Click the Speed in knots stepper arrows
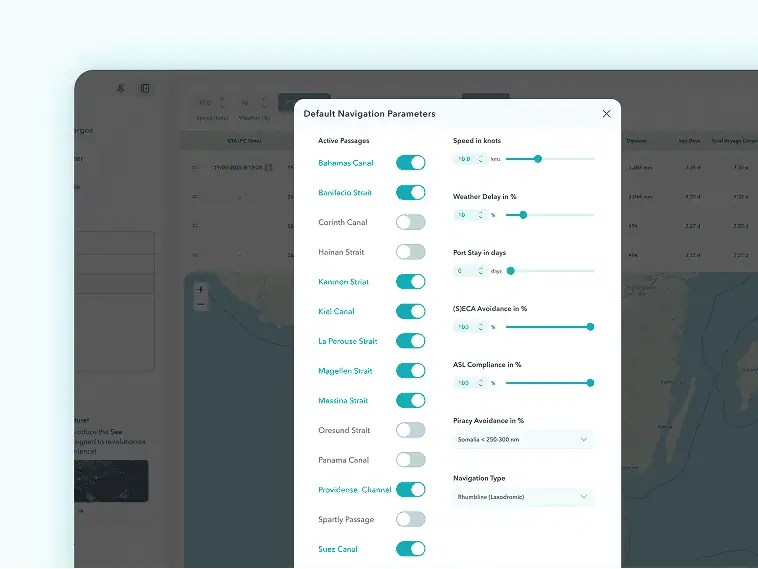The width and height of the screenshot is (758, 569). click(481, 159)
